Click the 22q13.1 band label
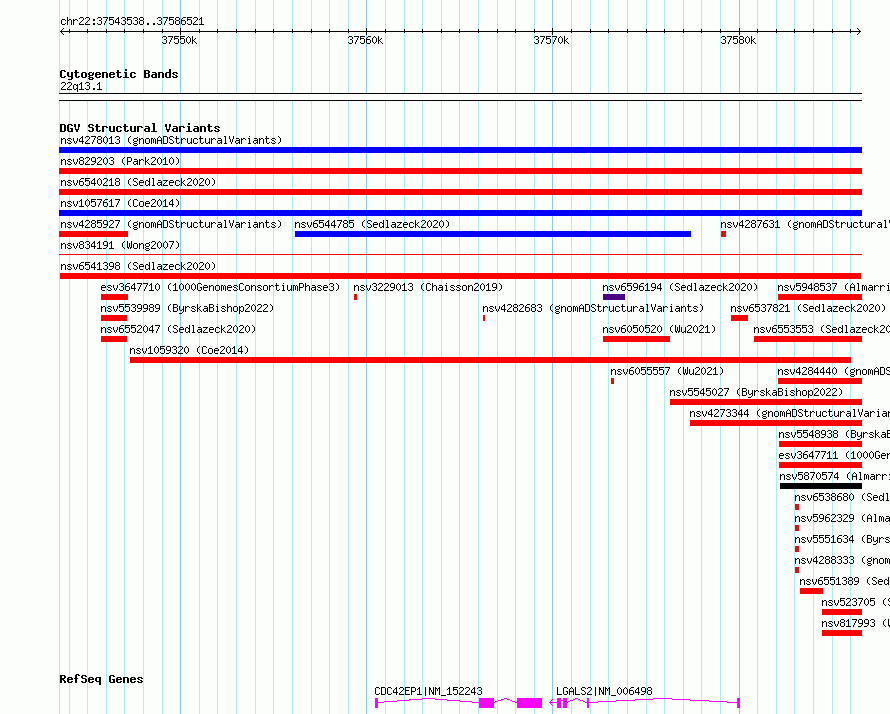 click(81, 86)
